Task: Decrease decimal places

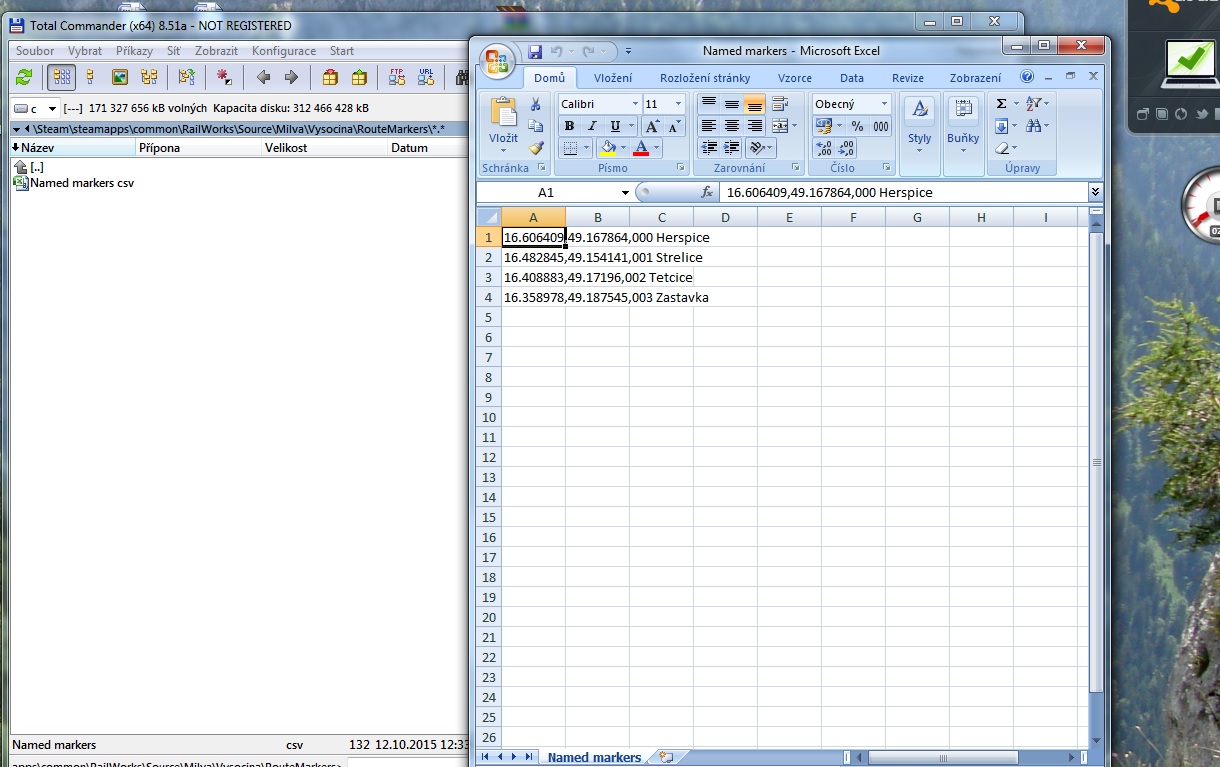Action: [846, 148]
